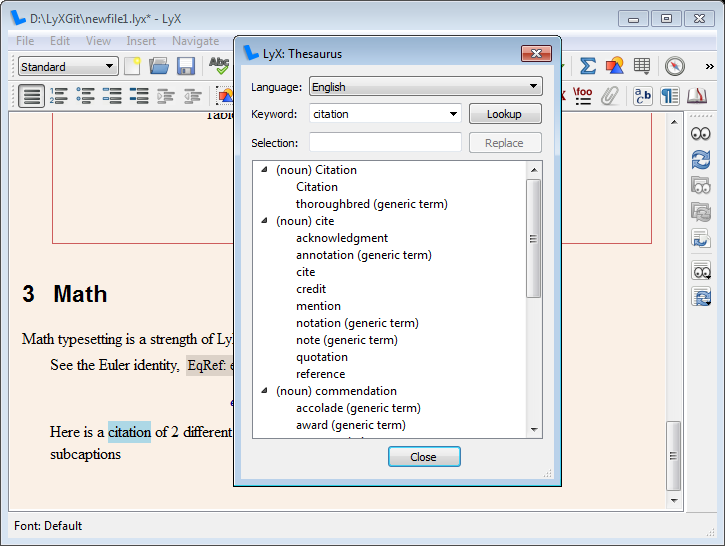Open the thesaurus book icon
The width and height of the screenshot is (725, 546).
coord(697,96)
